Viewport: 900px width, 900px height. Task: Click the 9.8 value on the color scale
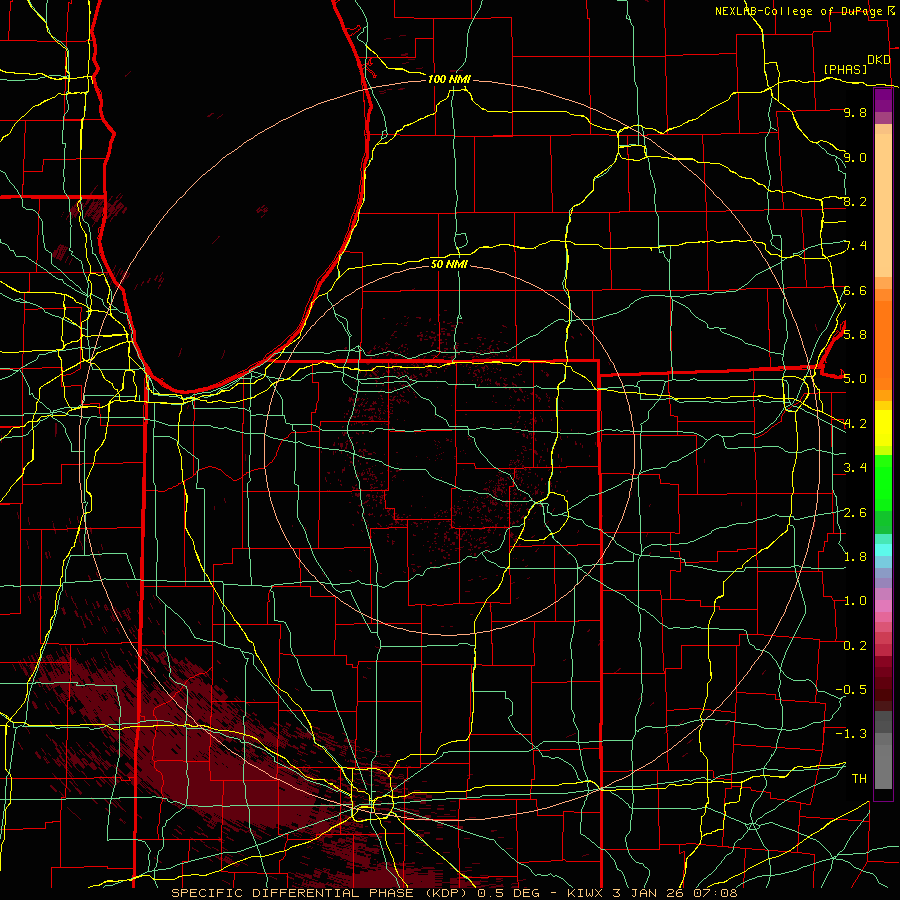(x=855, y=112)
